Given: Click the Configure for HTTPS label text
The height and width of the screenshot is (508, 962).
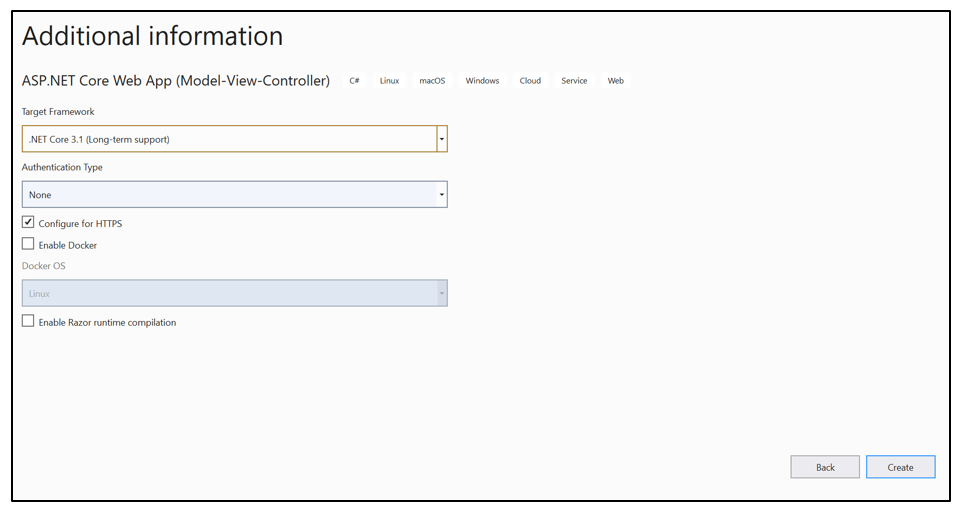Looking at the screenshot, I should 80,224.
